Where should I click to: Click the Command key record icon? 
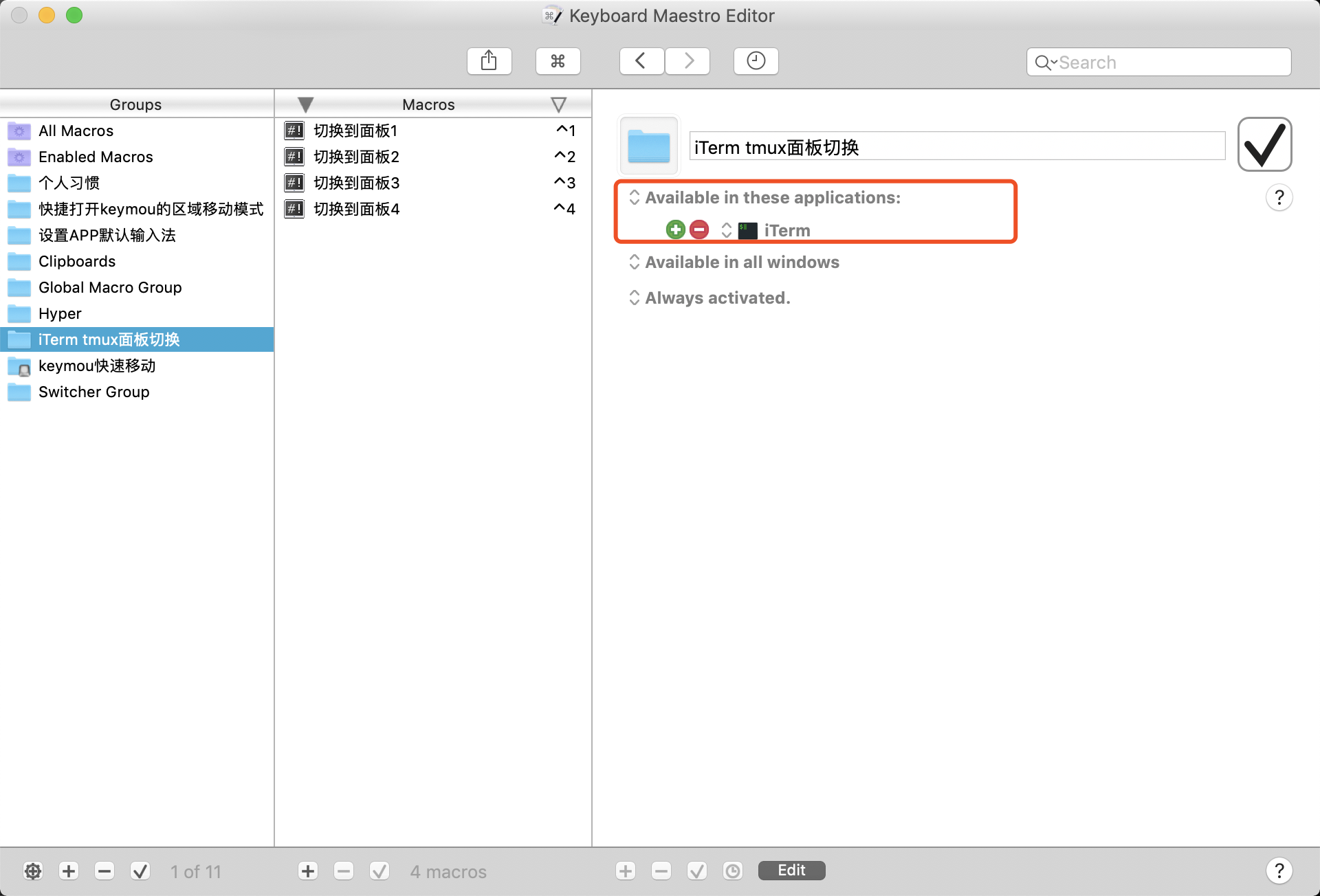tap(558, 61)
